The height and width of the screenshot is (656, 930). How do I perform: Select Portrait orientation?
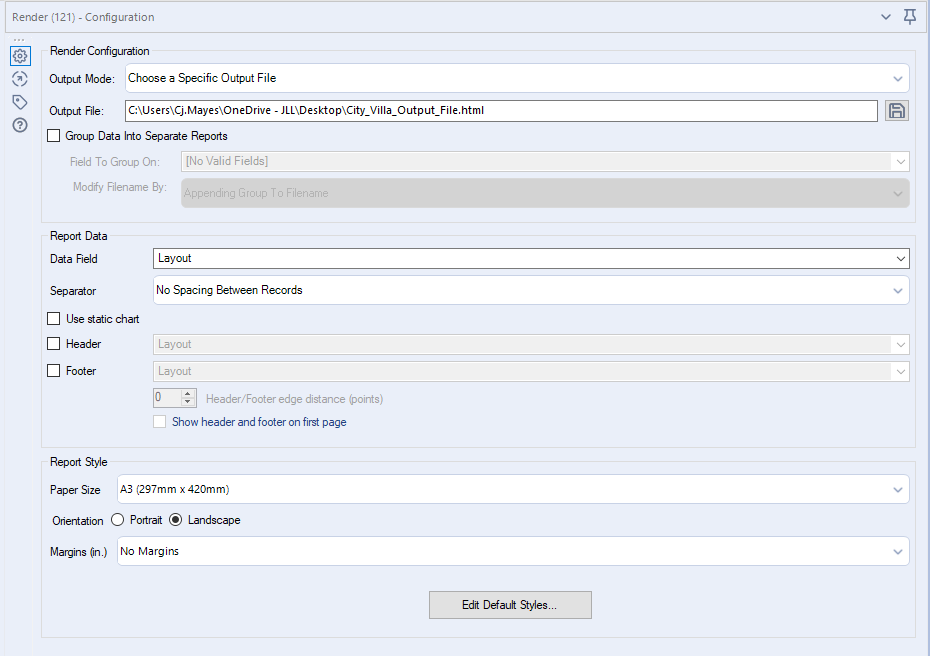117,520
